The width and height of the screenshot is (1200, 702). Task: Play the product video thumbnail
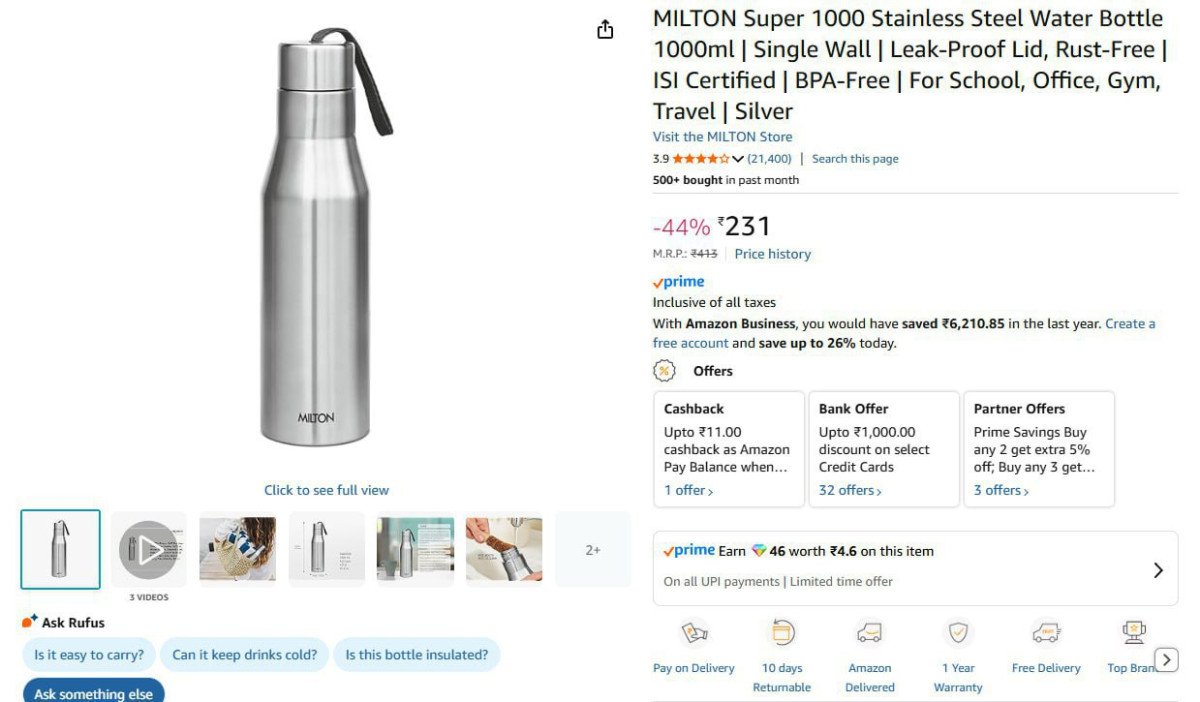(x=149, y=549)
